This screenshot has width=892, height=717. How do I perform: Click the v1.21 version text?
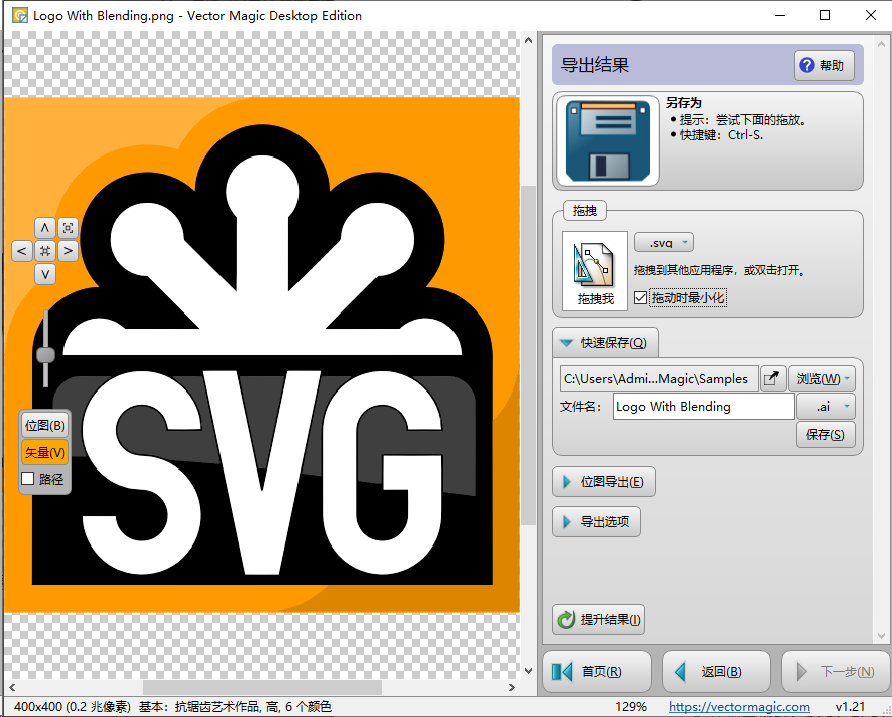[850, 707]
